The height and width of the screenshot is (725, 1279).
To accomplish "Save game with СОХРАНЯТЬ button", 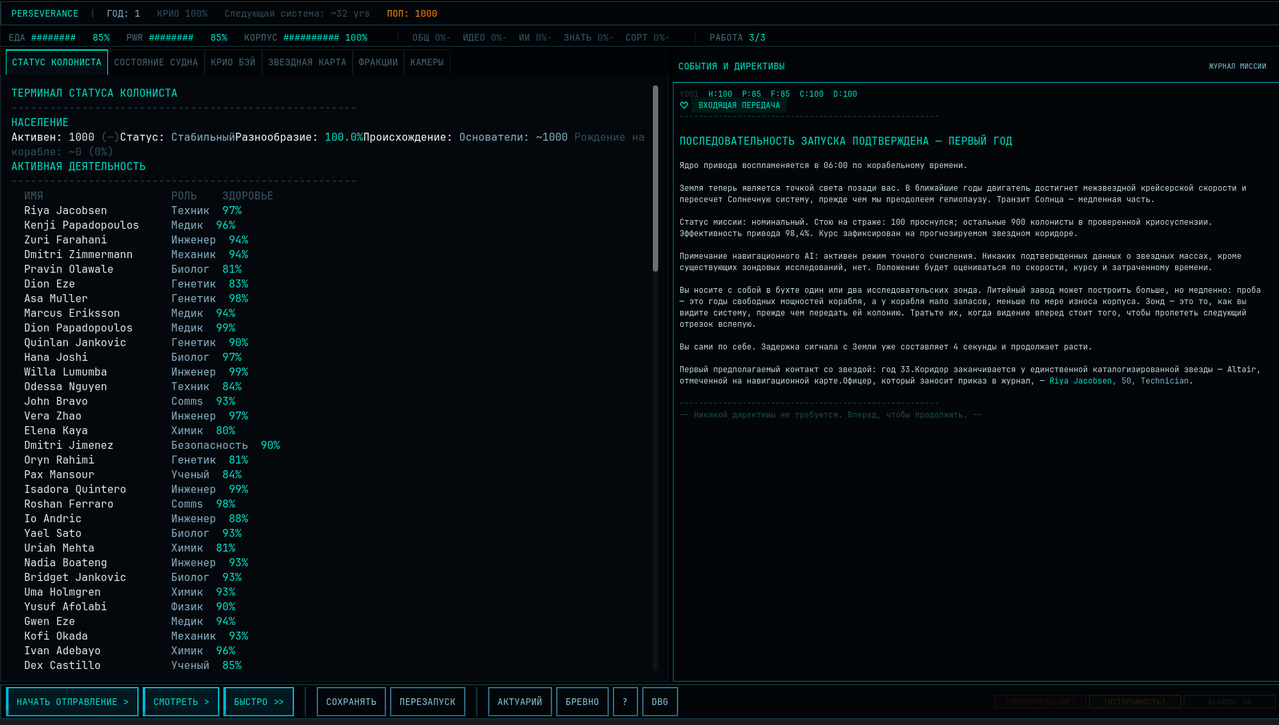I will 351,702.
